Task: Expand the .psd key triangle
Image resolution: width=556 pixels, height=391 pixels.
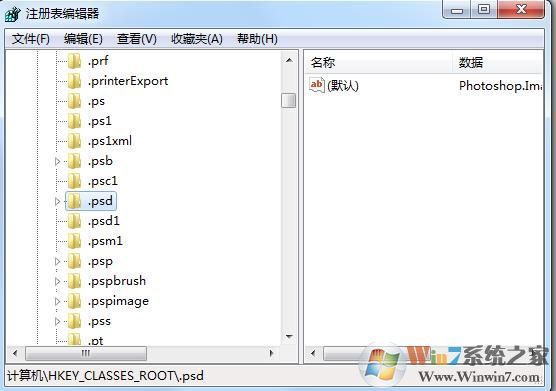Action: coord(57,201)
